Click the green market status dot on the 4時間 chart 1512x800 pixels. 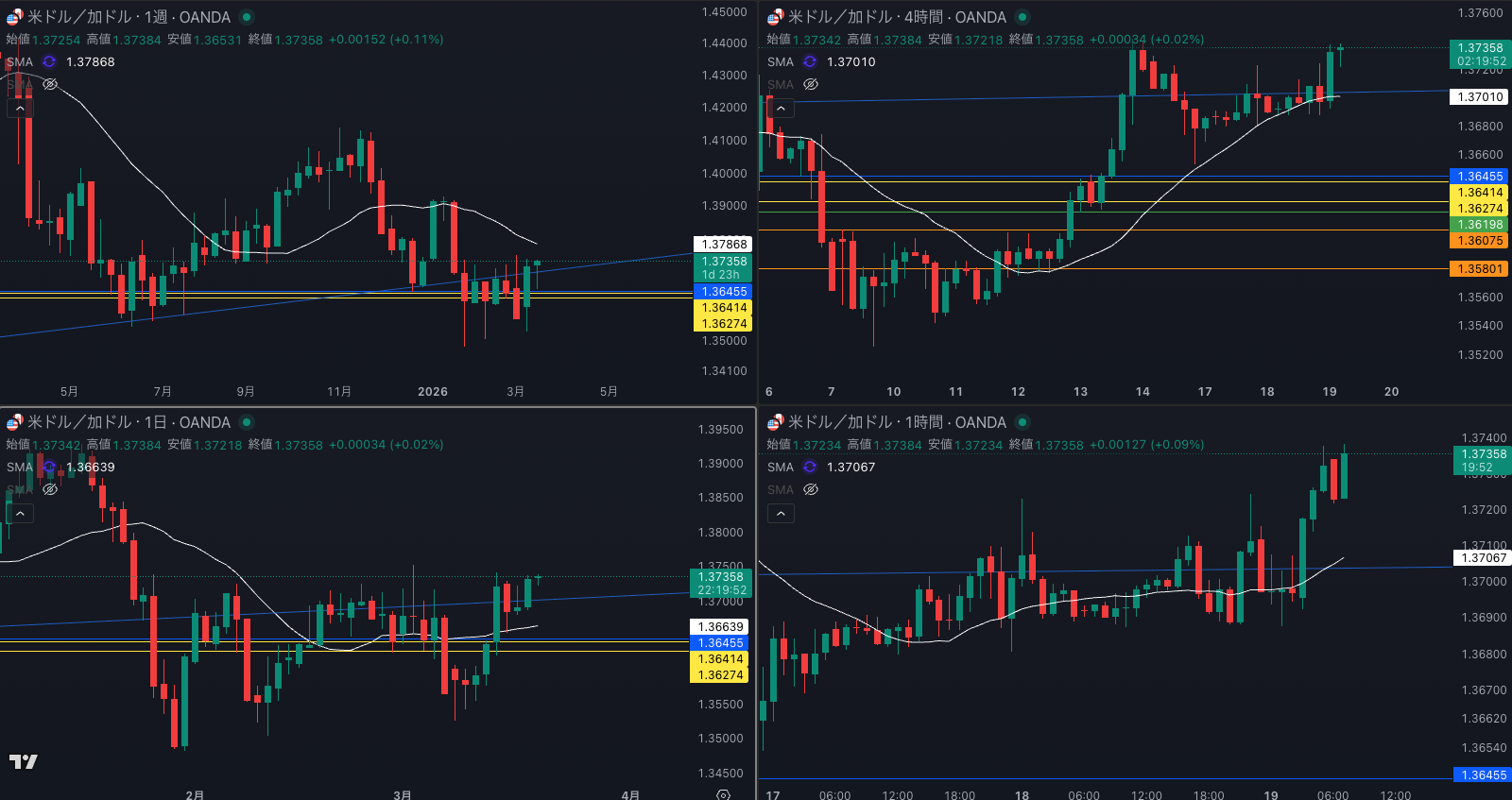click(x=1022, y=17)
